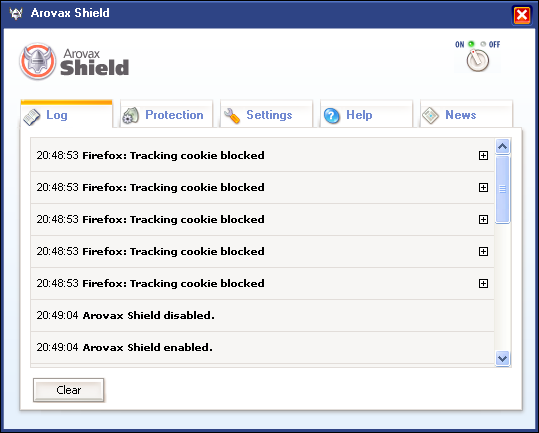
Task: Select the OFF indicator light
Action: pyautogui.click(x=483, y=44)
